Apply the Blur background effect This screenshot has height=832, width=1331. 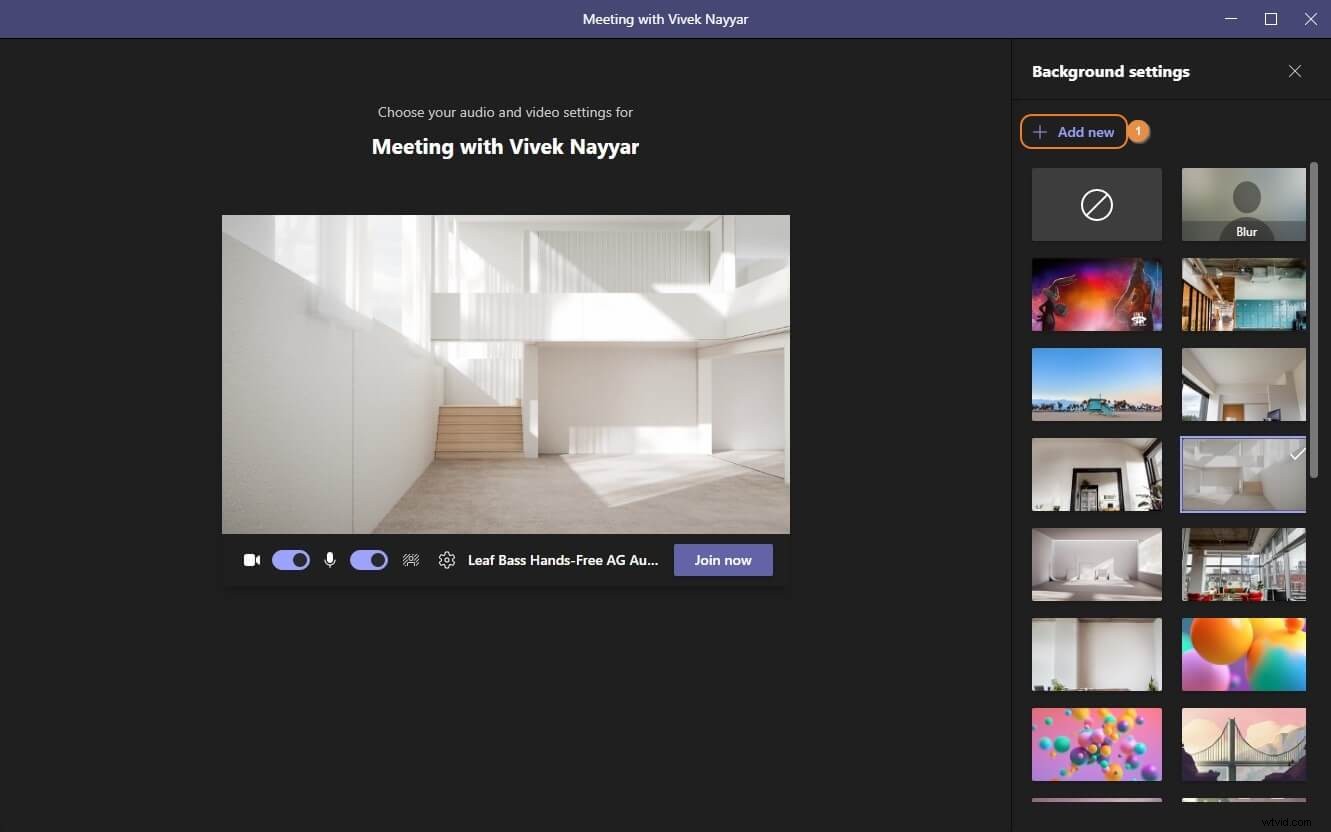1243,204
